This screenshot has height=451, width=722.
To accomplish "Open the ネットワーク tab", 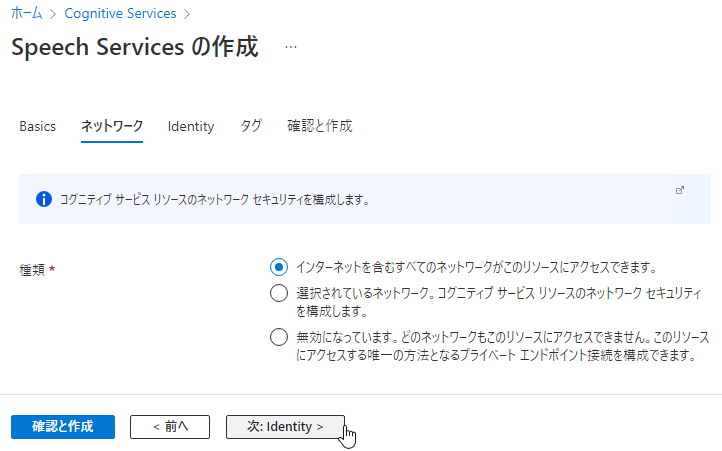I will point(112,126).
